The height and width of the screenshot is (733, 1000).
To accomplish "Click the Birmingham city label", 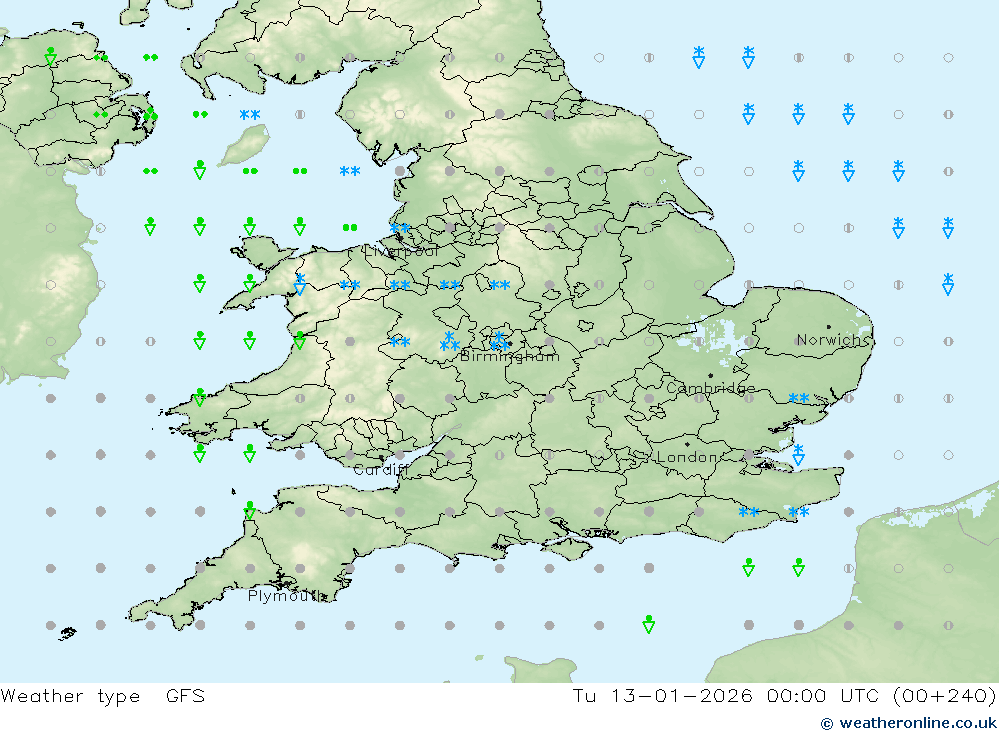I will click(510, 356).
